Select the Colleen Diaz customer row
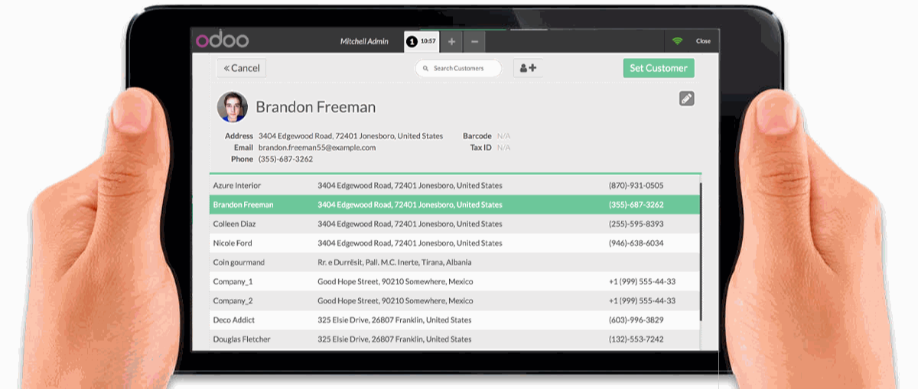918x389 pixels. coord(455,224)
